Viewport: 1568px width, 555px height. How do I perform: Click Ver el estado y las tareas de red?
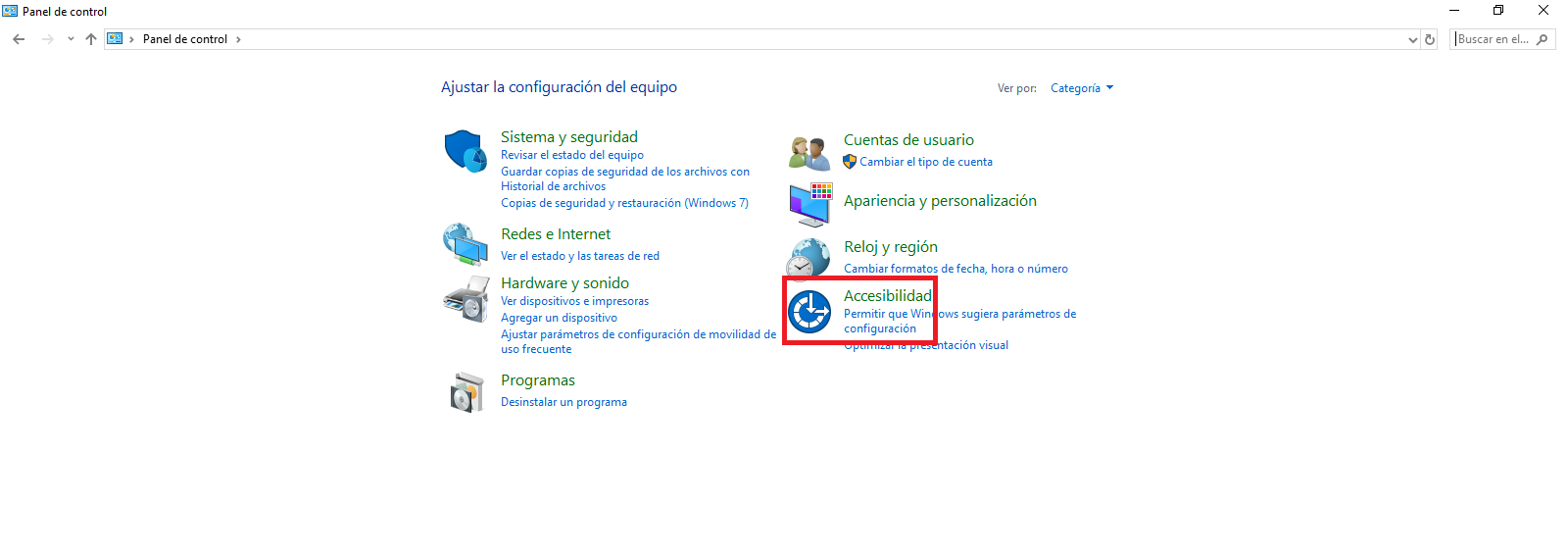[x=580, y=256]
